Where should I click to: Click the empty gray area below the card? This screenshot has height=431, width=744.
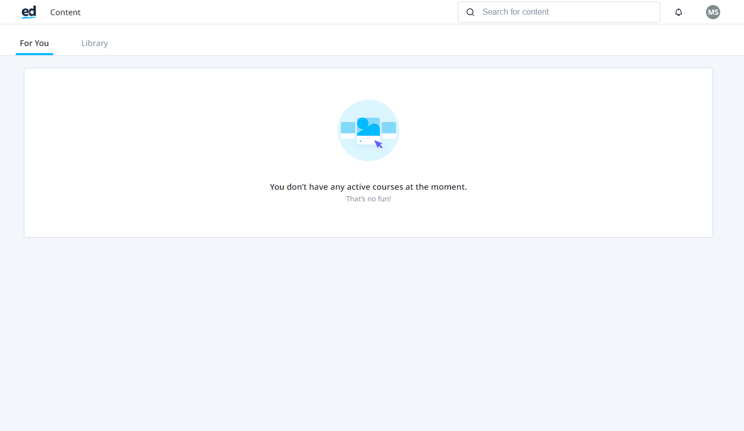pos(368,330)
